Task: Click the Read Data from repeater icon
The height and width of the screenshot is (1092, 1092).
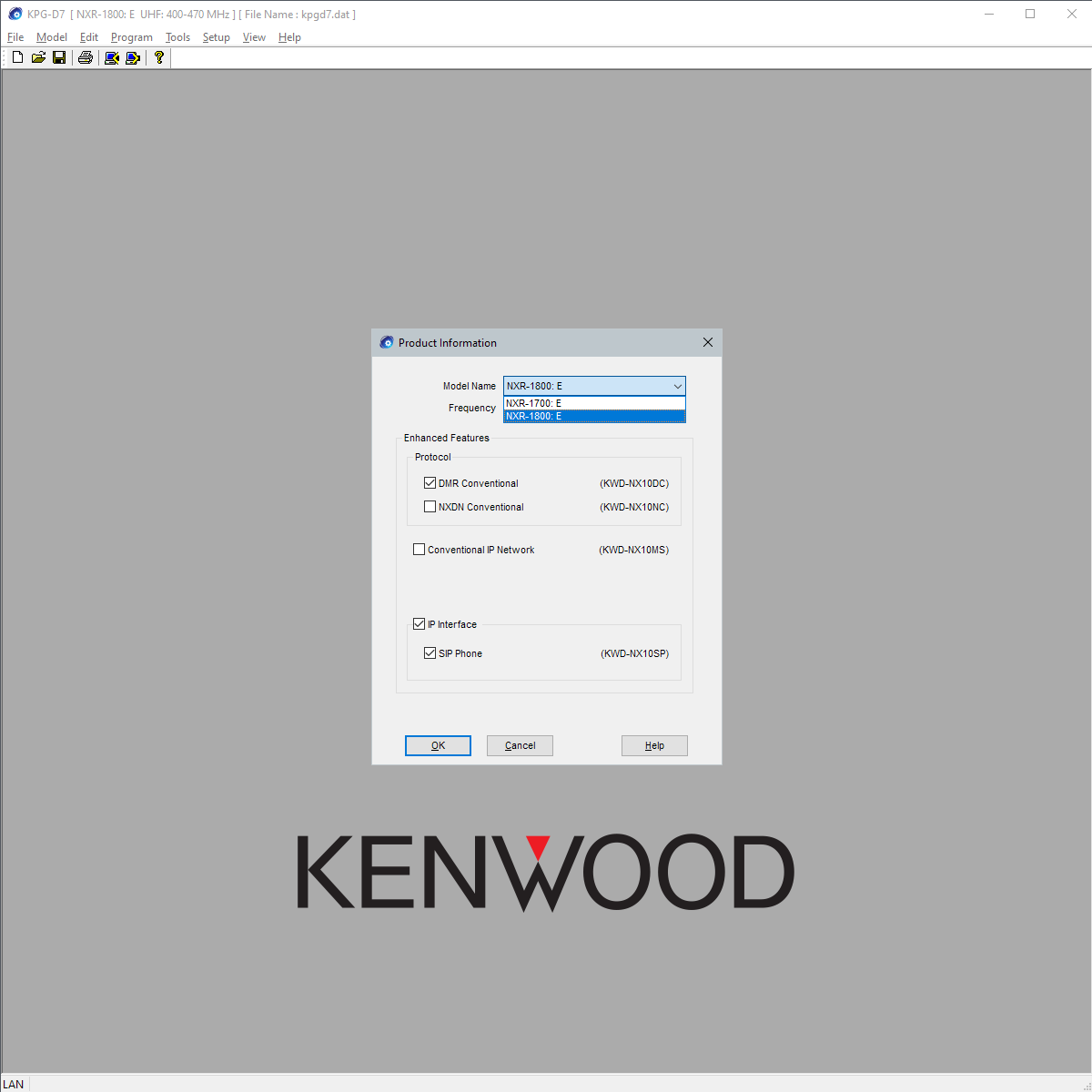Action: coord(112,57)
